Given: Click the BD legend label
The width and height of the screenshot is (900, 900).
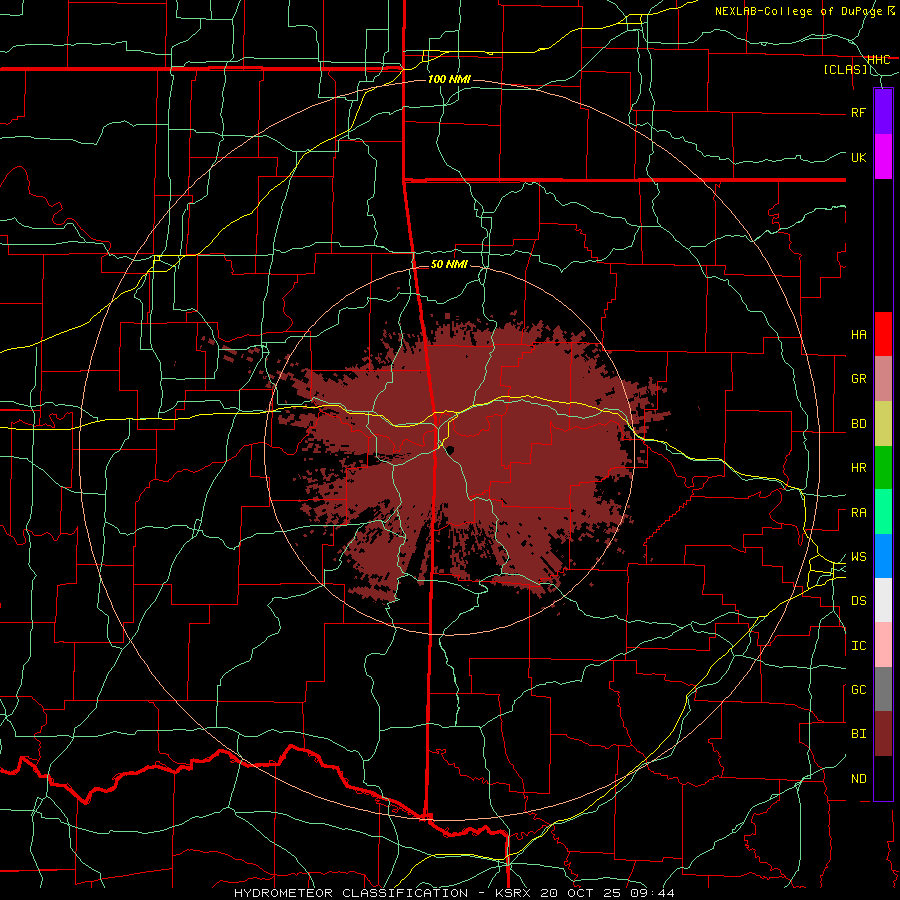Looking at the screenshot, I should point(859,424).
